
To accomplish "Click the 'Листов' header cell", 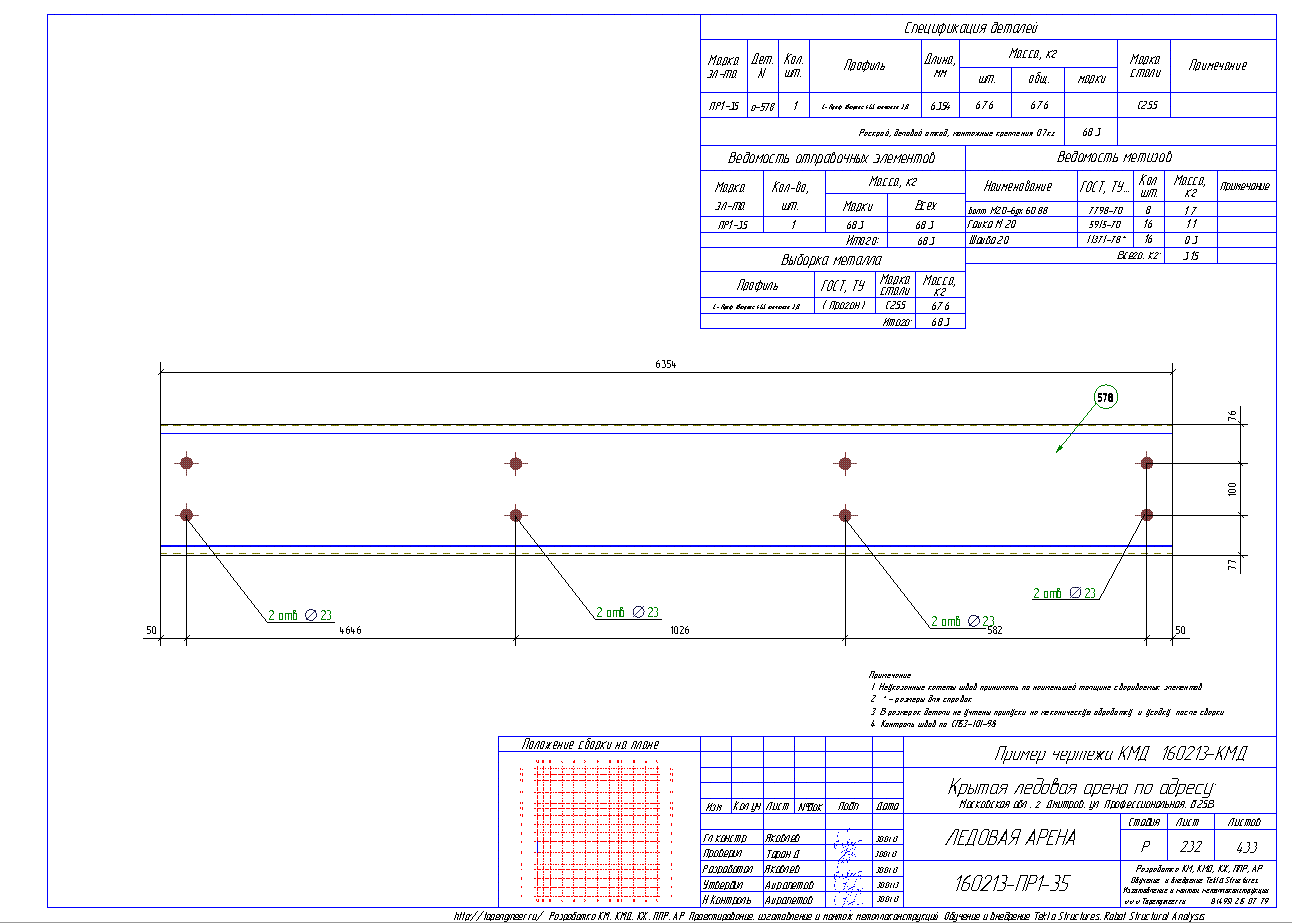I will click(1244, 822).
